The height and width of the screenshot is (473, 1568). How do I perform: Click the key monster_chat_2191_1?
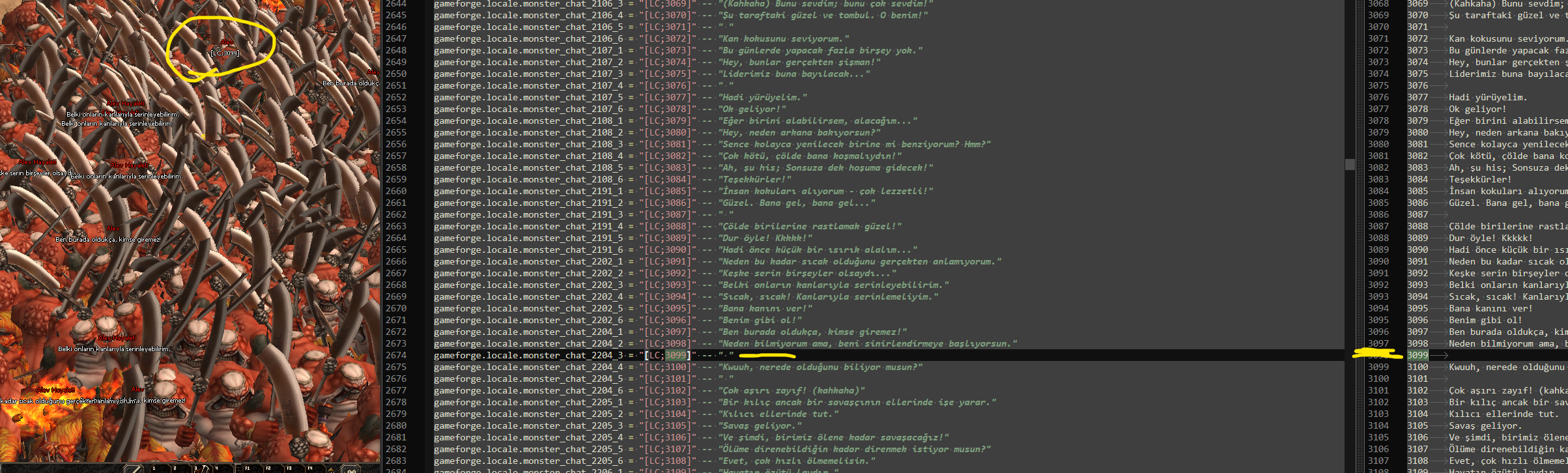tap(528, 191)
